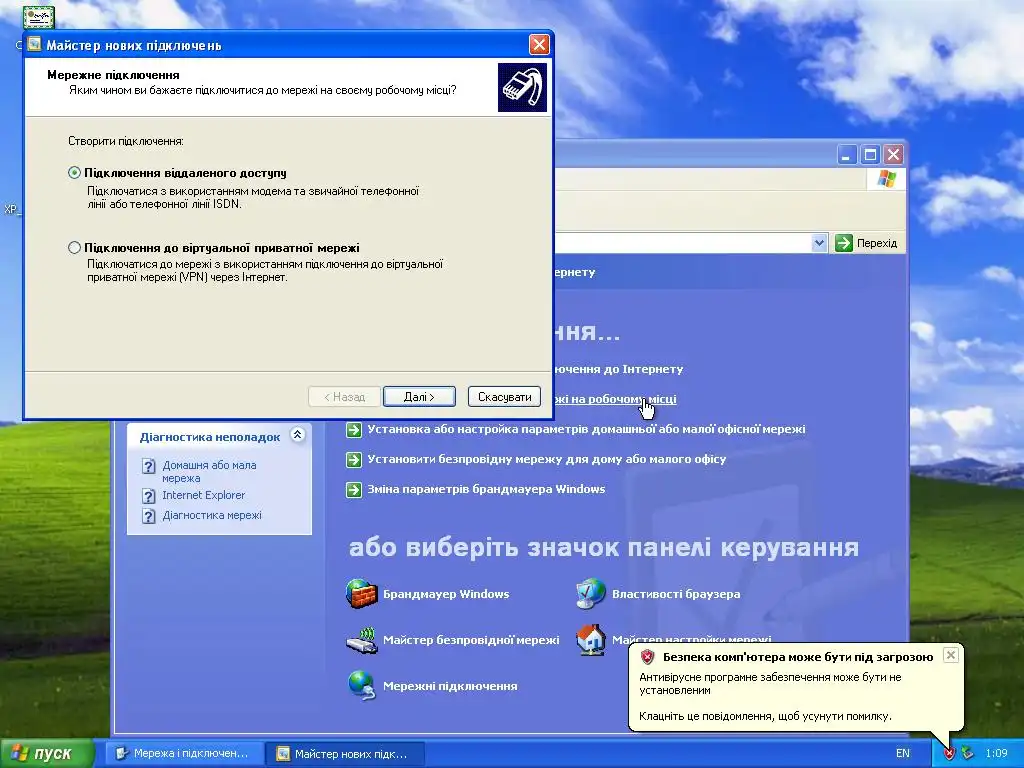The width and height of the screenshot is (1024, 768).
Task: Click the network tray icon beside the clock
Action: pyautogui.click(x=967, y=753)
